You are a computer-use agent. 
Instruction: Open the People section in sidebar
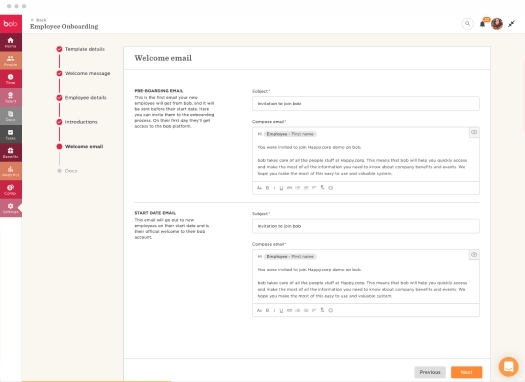[11, 60]
